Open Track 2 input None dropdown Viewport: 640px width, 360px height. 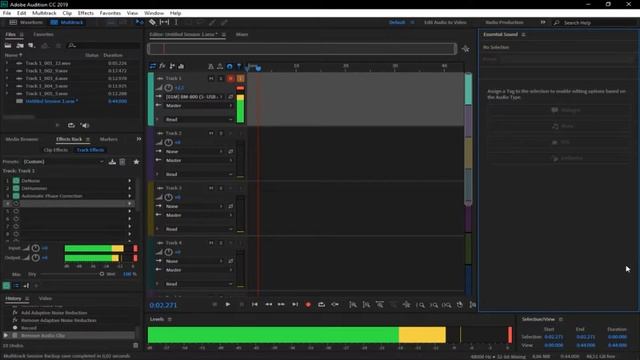click(x=194, y=151)
